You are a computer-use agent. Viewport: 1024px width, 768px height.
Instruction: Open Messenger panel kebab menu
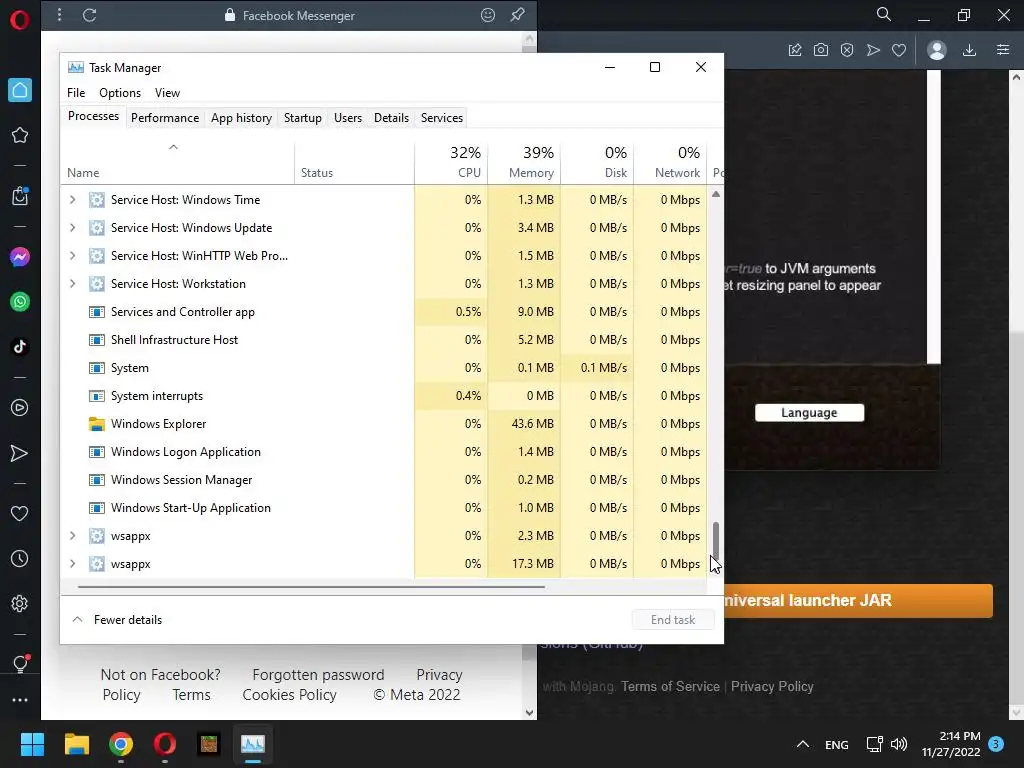point(59,14)
